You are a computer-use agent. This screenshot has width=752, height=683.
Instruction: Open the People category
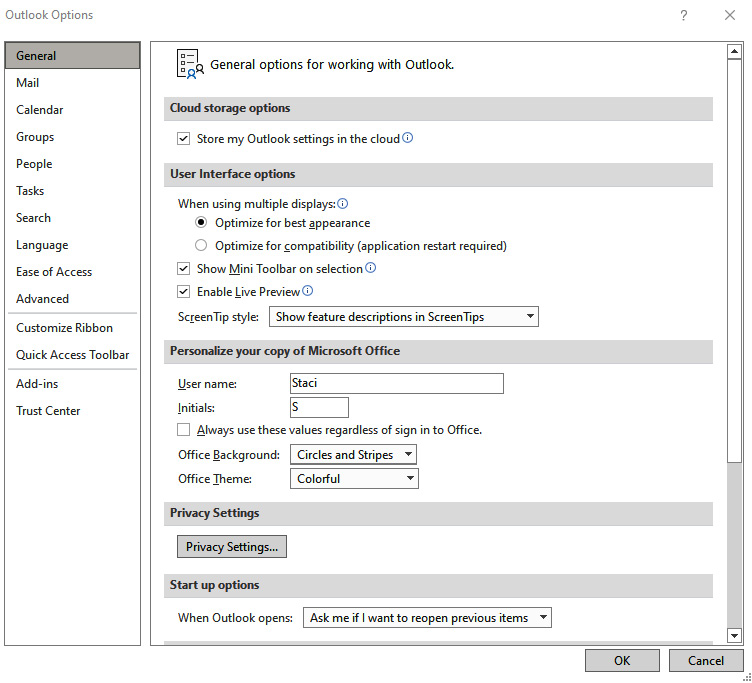tap(72, 164)
